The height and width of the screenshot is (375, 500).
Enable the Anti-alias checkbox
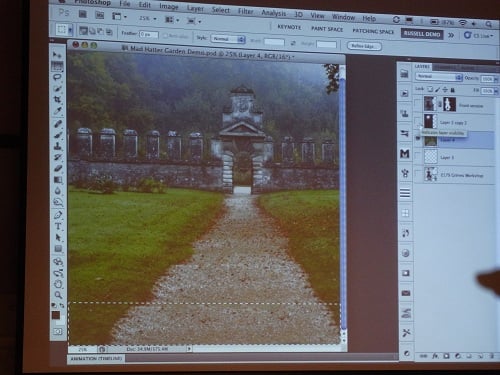pos(165,36)
